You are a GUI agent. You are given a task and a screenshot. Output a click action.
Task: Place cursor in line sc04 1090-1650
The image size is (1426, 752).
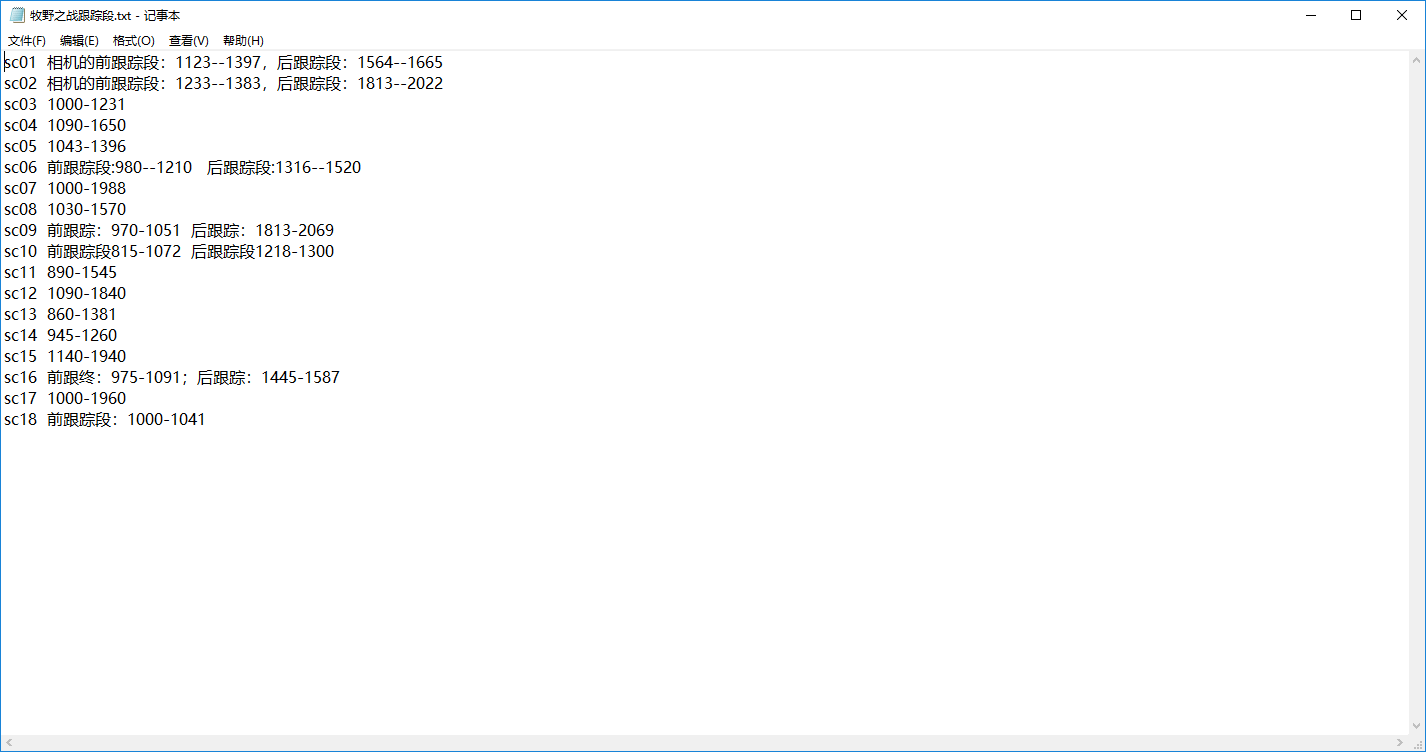[x=65, y=125]
